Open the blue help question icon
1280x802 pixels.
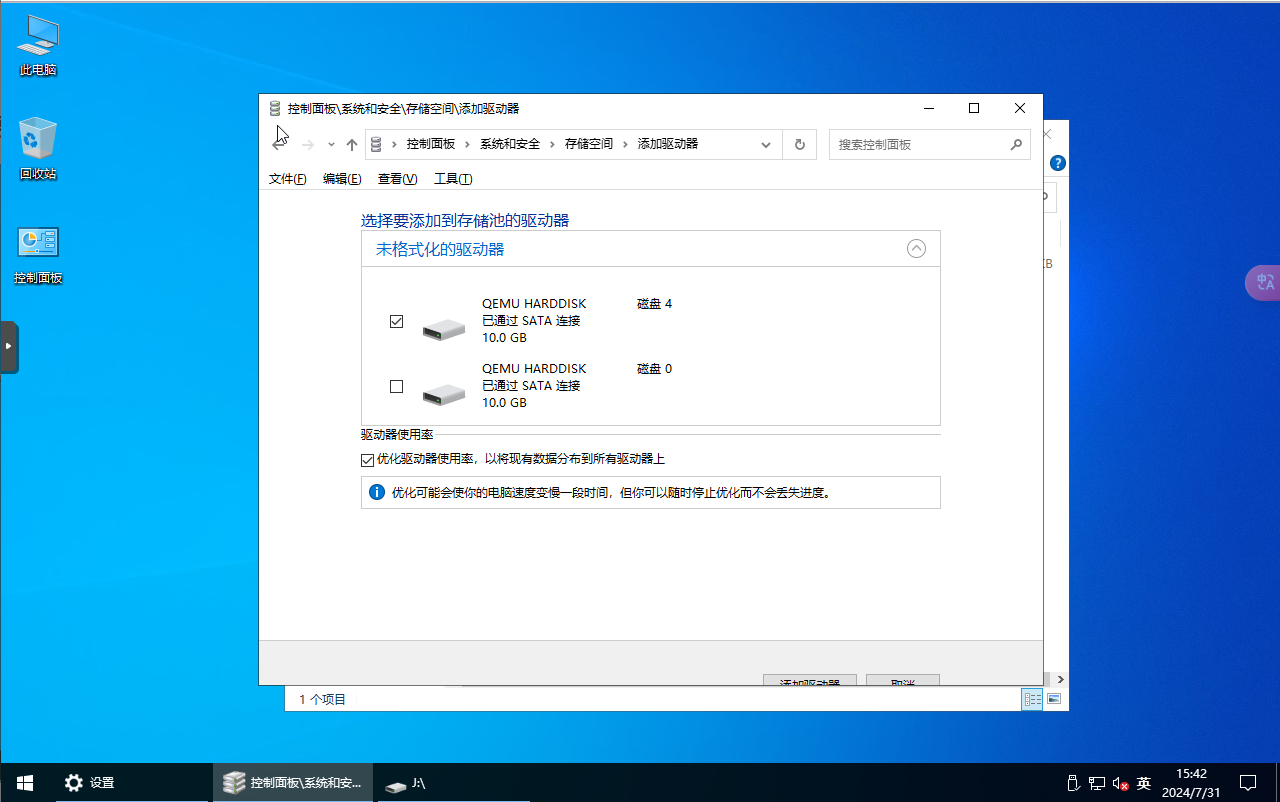(x=1057, y=163)
